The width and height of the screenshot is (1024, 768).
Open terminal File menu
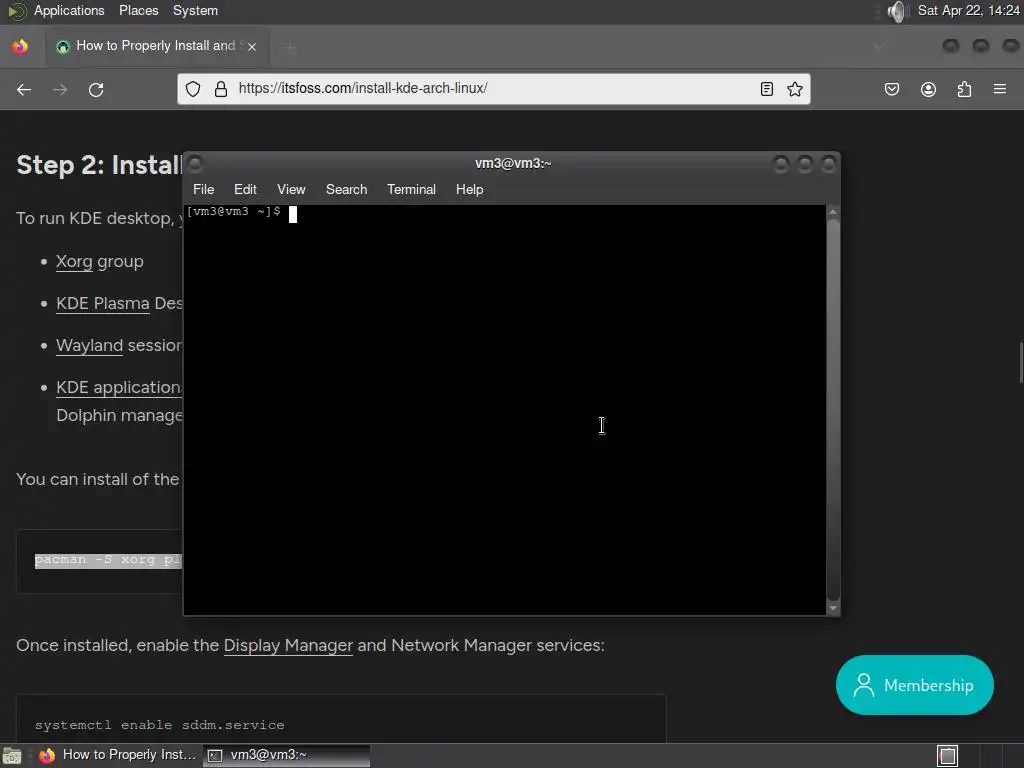[x=203, y=189]
